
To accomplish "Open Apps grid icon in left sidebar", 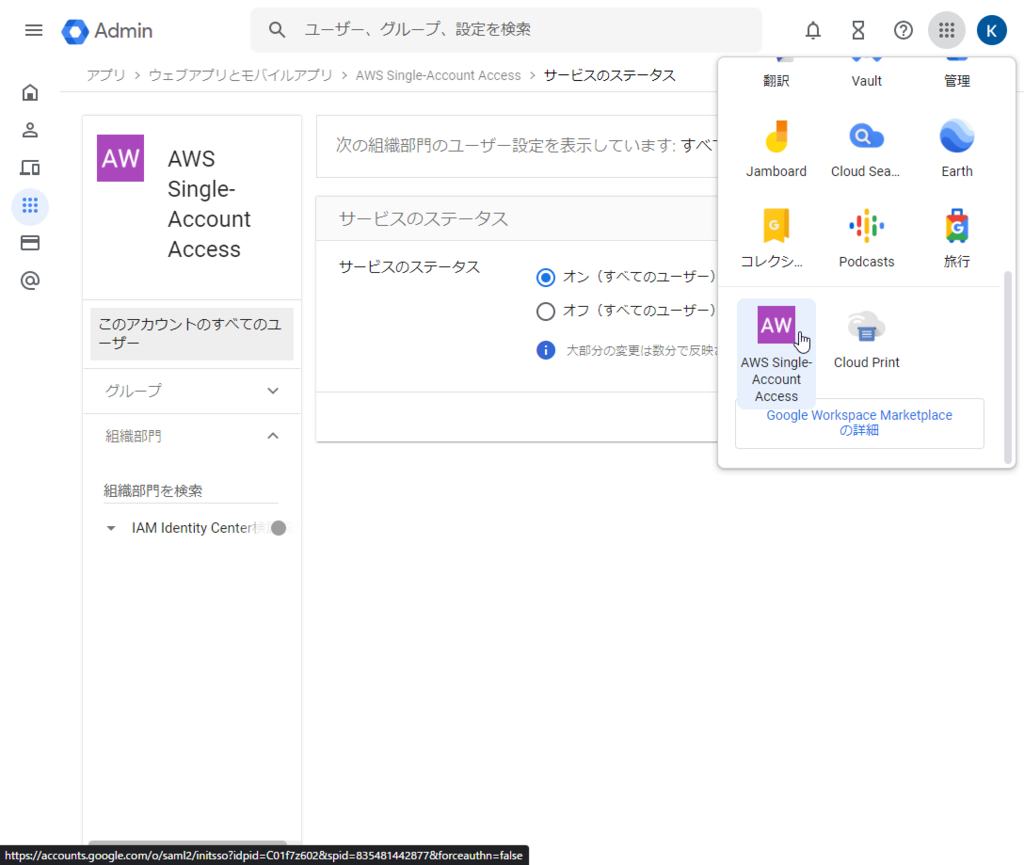I will pyautogui.click(x=30, y=206).
